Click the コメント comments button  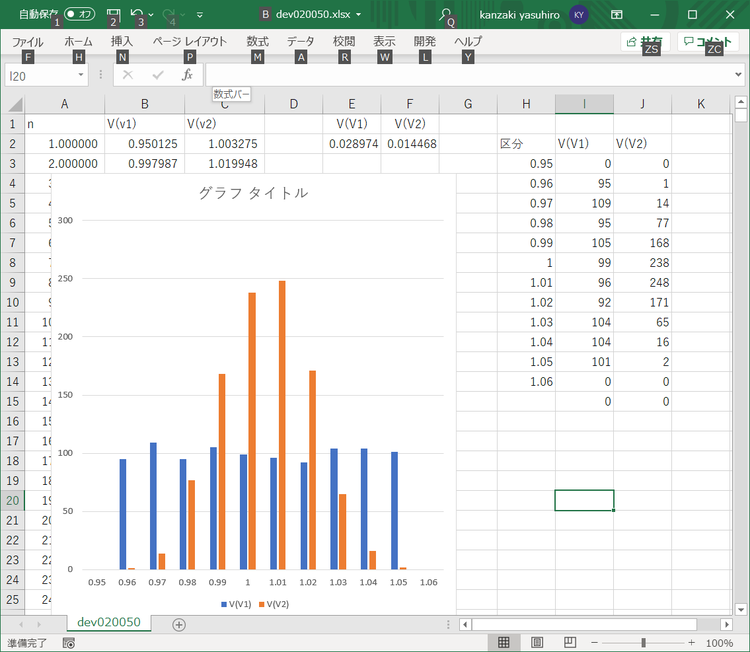point(708,42)
